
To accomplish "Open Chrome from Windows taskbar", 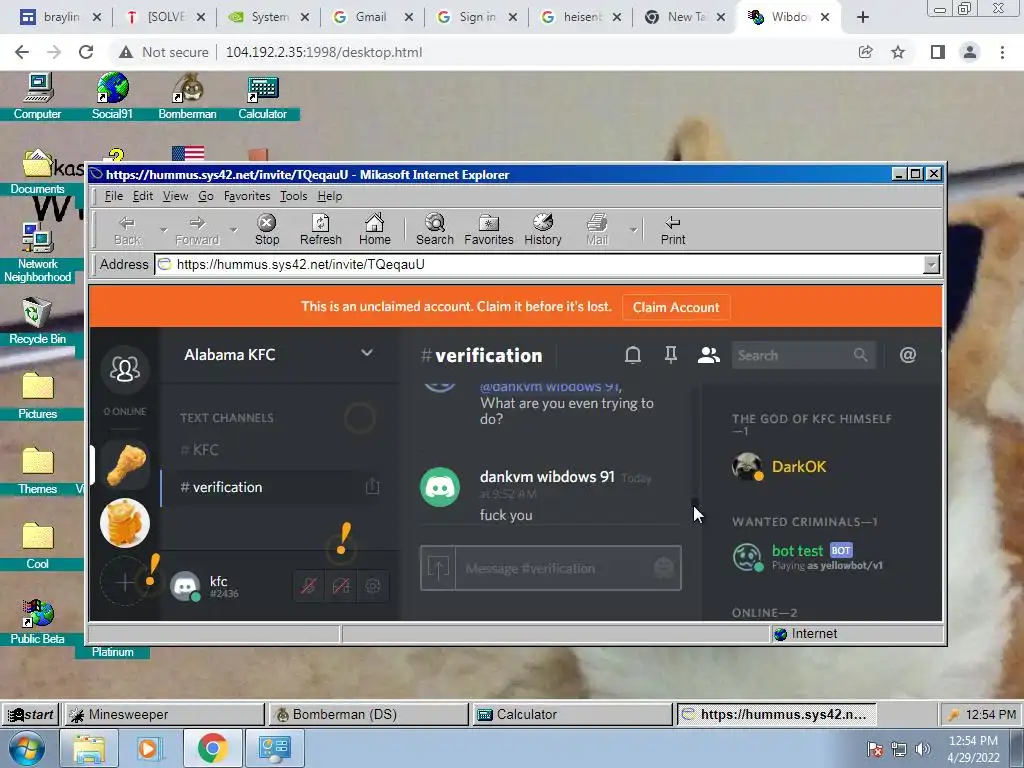I will [x=212, y=748].
